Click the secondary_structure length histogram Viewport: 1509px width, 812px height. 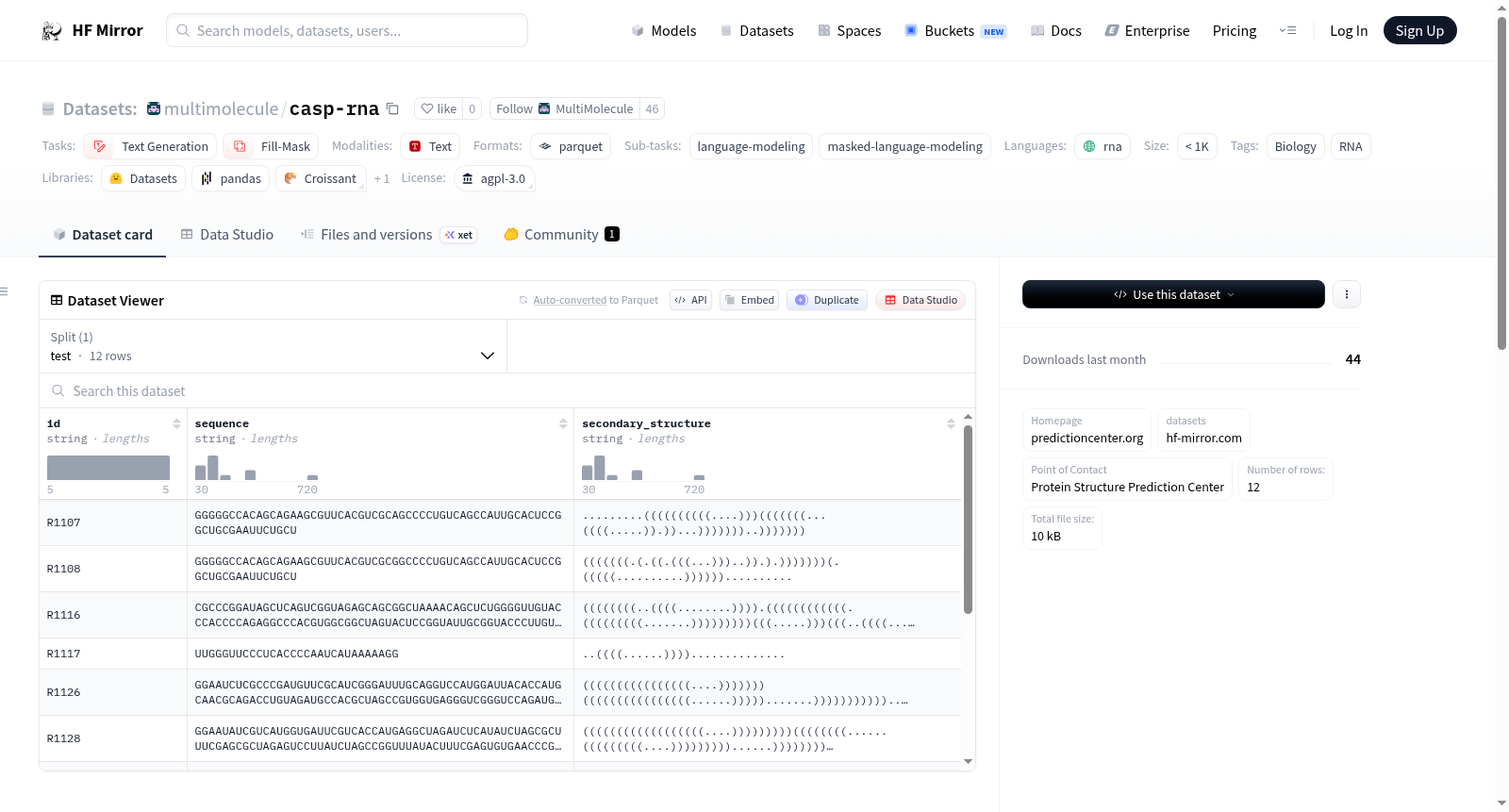point(643,468)
